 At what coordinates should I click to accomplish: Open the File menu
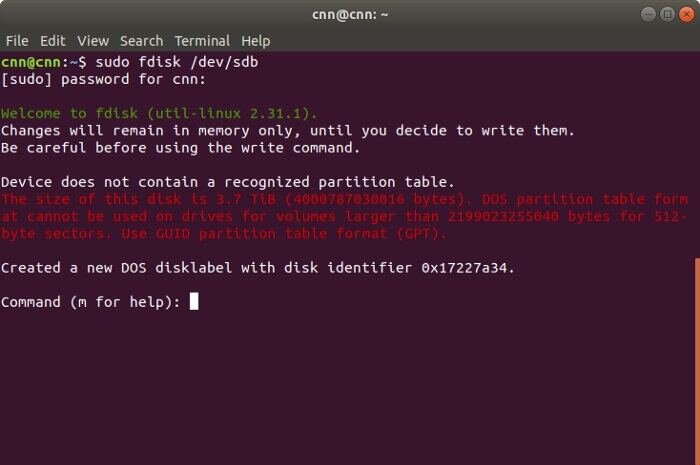[x=17, y=41]
